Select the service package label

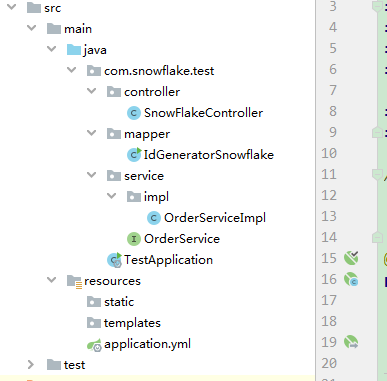[x=144, y=176]
